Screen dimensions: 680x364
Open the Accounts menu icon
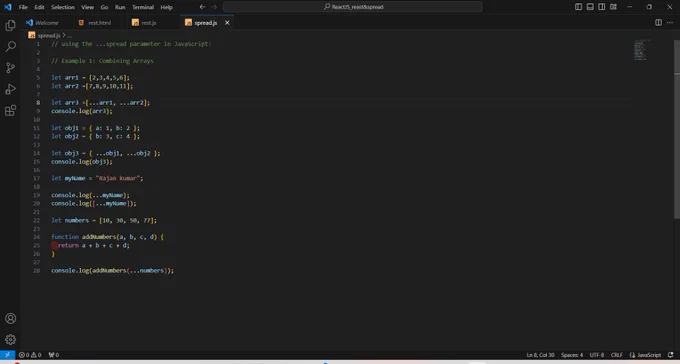10,318
